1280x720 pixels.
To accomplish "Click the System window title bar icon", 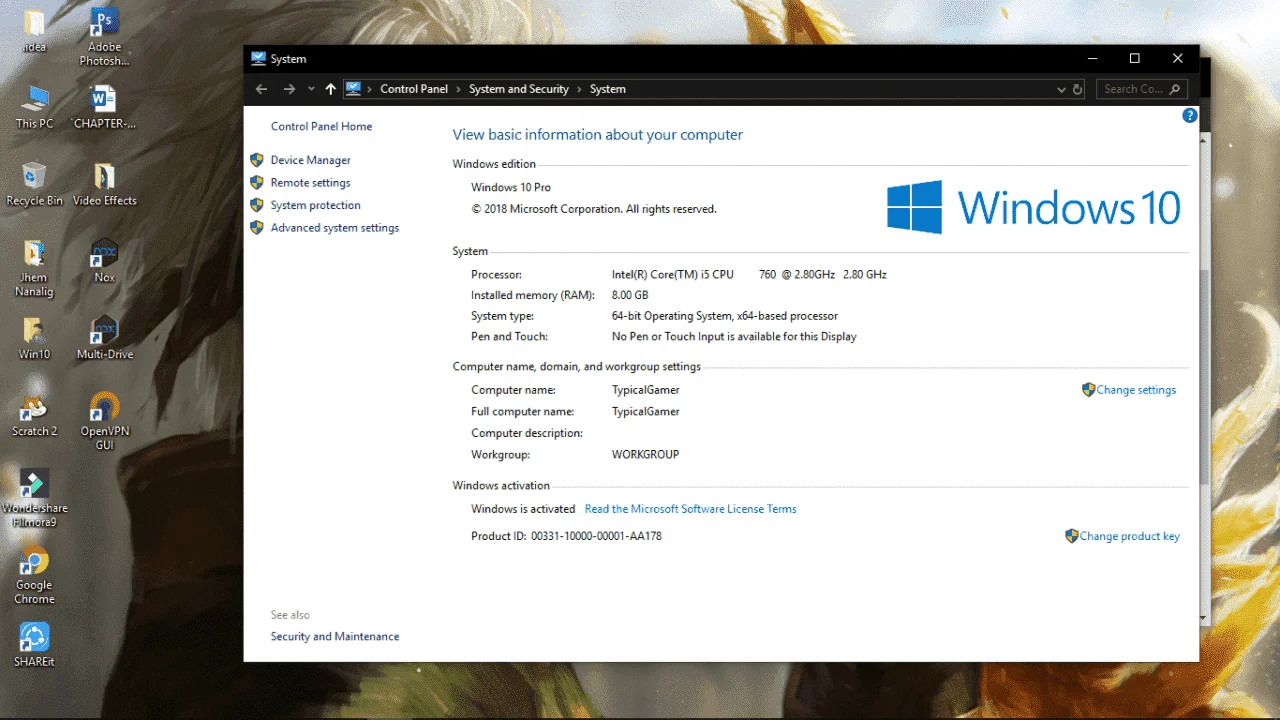I will pyautogui.click(x=259, y=58).
